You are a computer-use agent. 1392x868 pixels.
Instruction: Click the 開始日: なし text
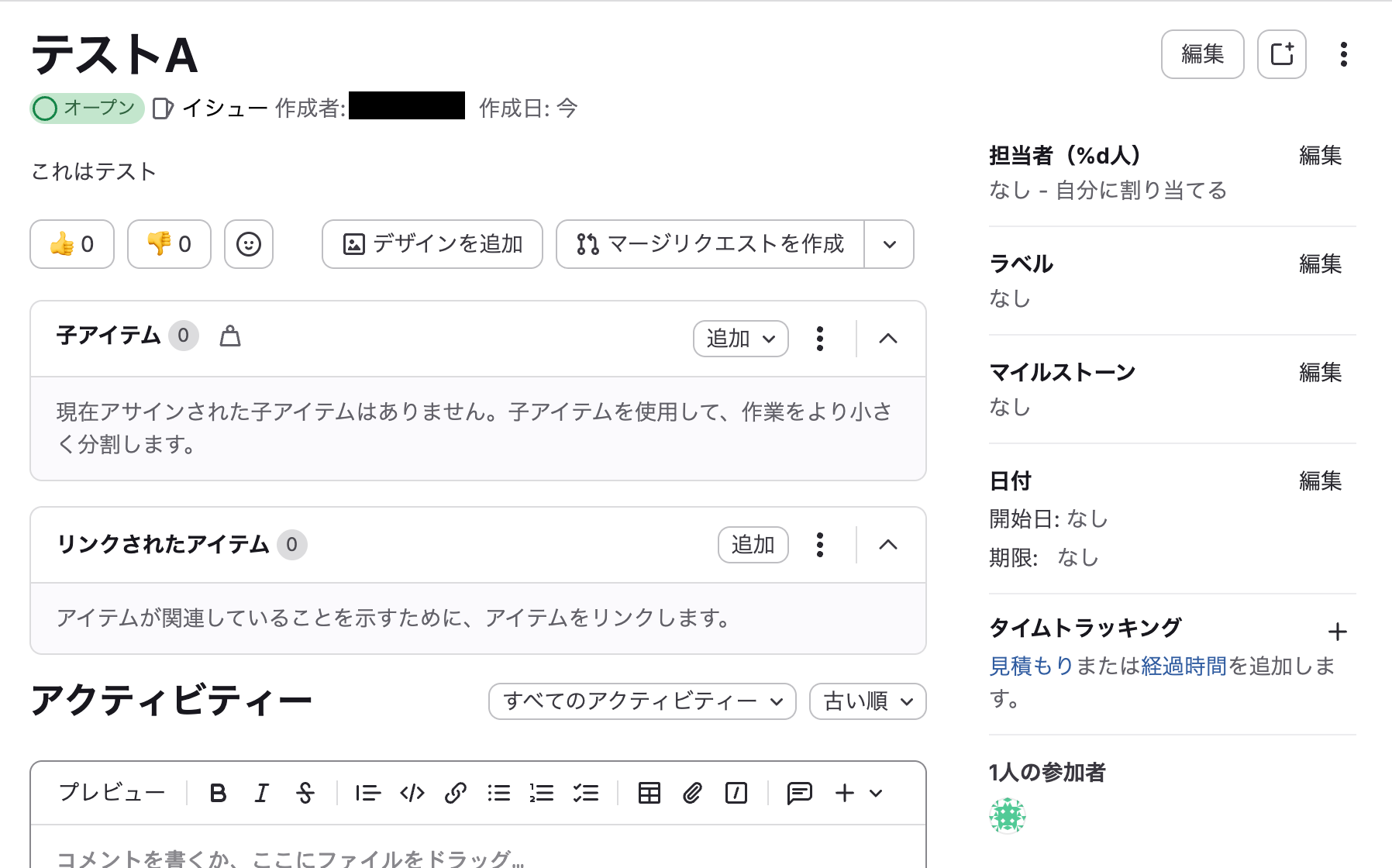pos(1049,518)
